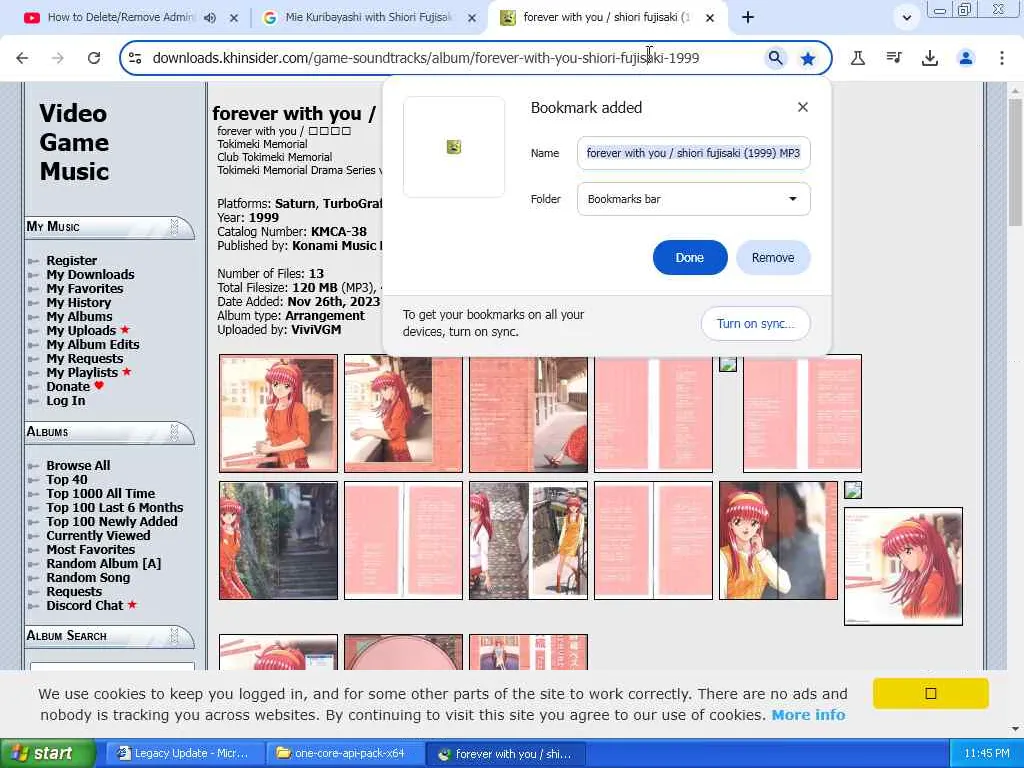Close the forever with you tab
The width and height of the screenshot is (1024, 768).
pyautogui.click(x=710, y=18)
